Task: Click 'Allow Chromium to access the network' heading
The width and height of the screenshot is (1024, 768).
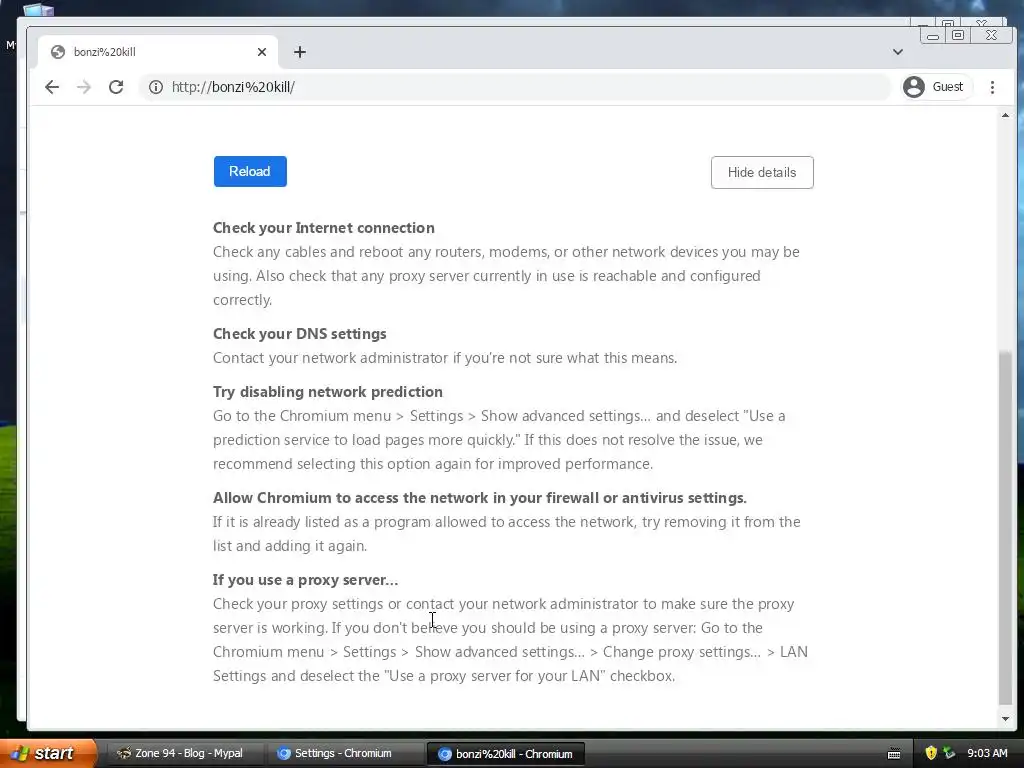Action: [x=480, y=498]
